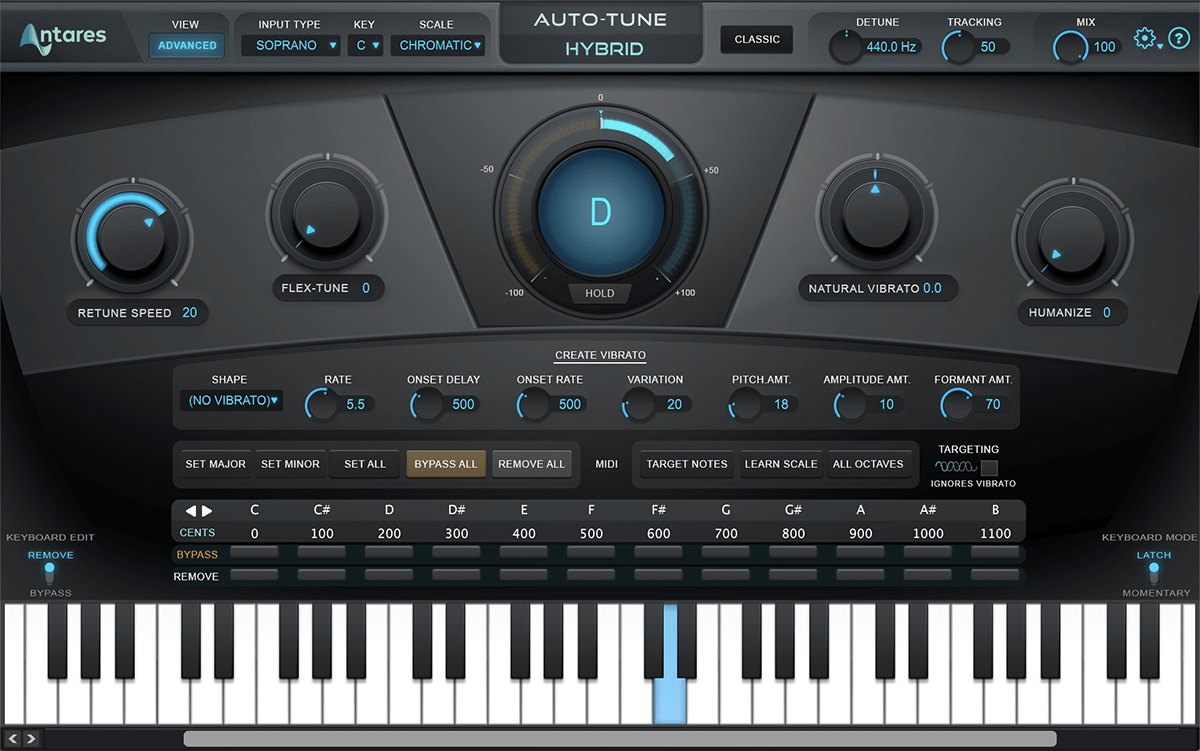Select the Advanced view

point(186,45)
